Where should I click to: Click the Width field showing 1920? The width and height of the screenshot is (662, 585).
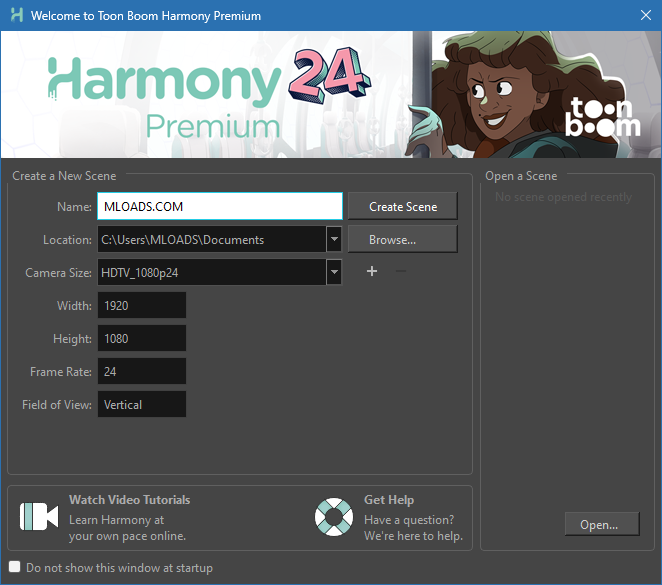click(x=142, y=305)
